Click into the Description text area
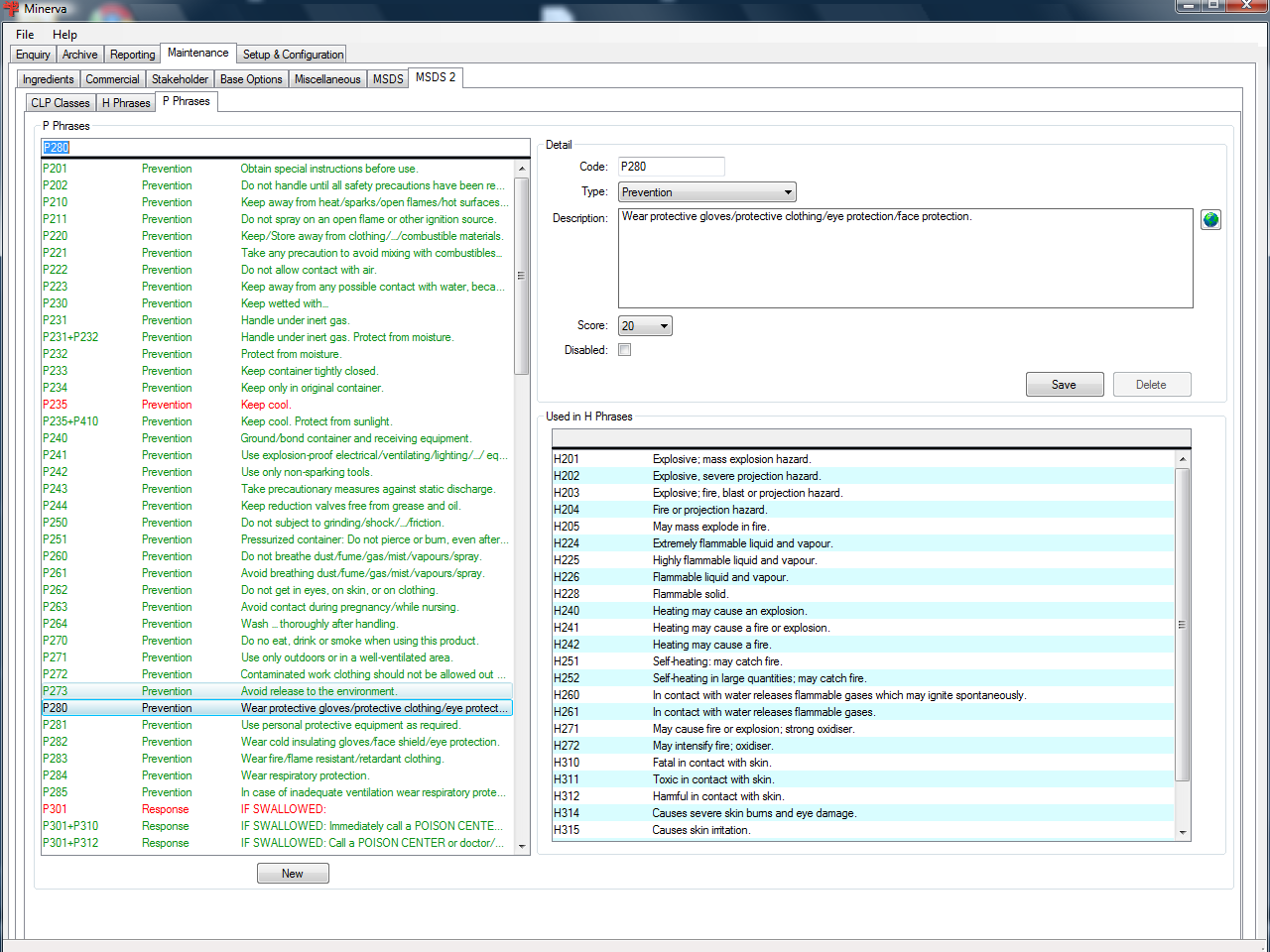Image resolution: width=1270 pixels, height=952 pixels. point(905,258)
